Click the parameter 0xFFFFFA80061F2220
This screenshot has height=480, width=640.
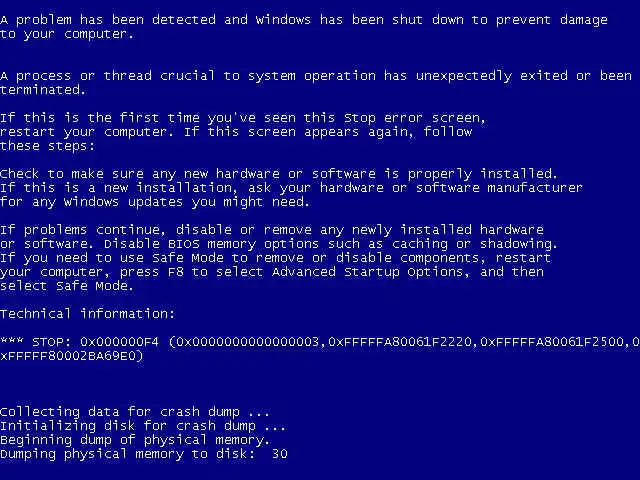tap(400, 341)
